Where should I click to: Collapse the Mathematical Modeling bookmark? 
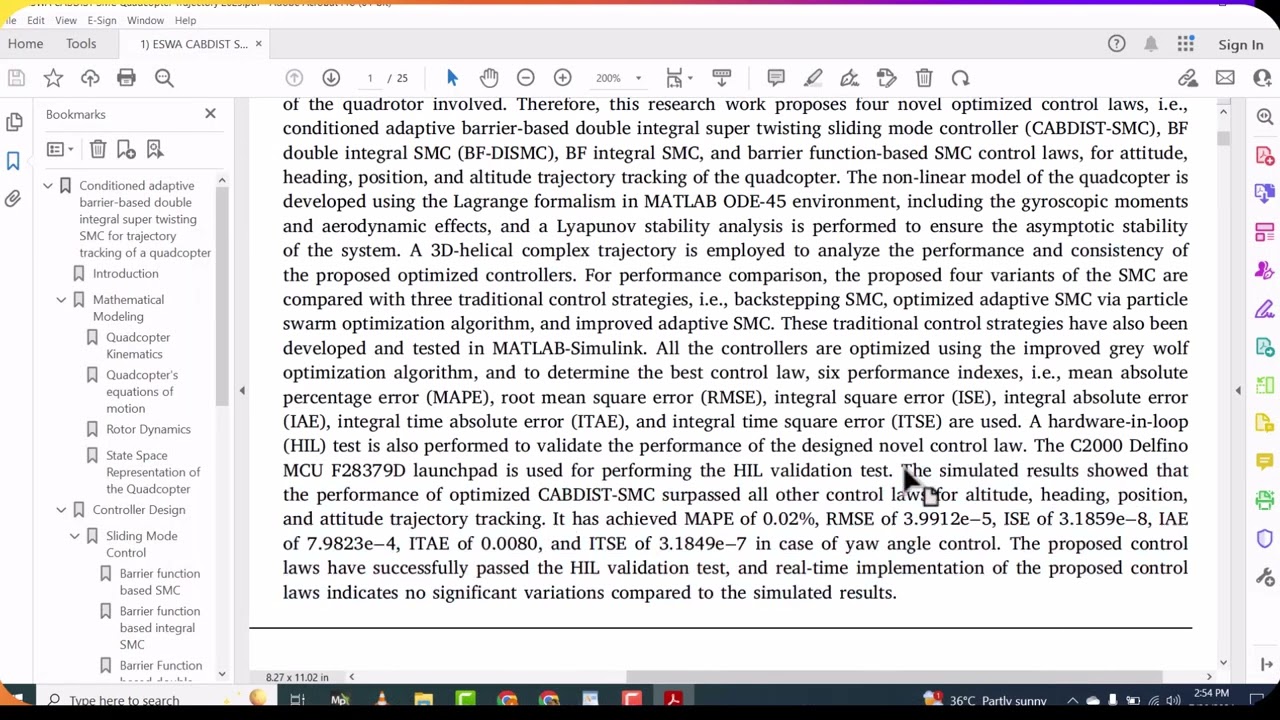(x=61, y=300)
